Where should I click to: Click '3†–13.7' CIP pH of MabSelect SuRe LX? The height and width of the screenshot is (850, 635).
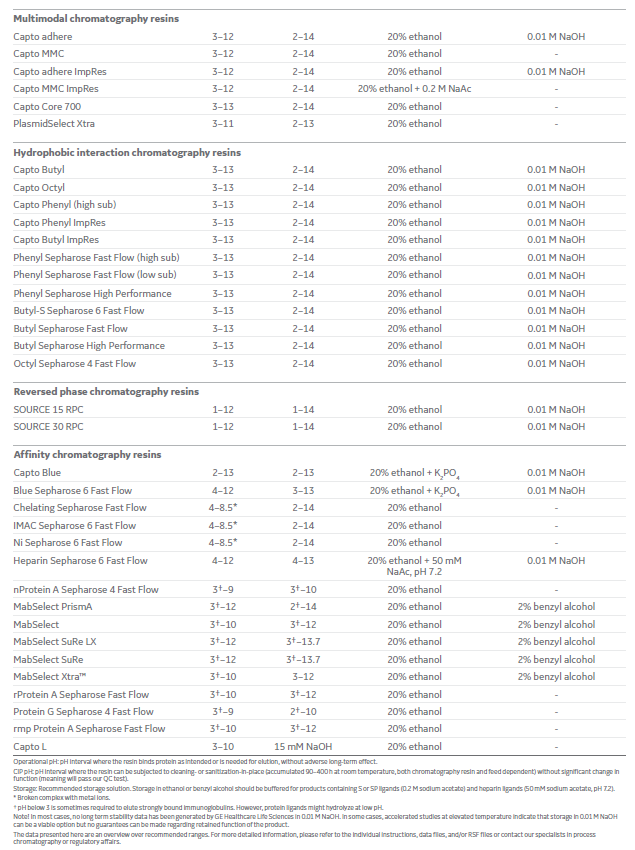click(x=303, y=641)
